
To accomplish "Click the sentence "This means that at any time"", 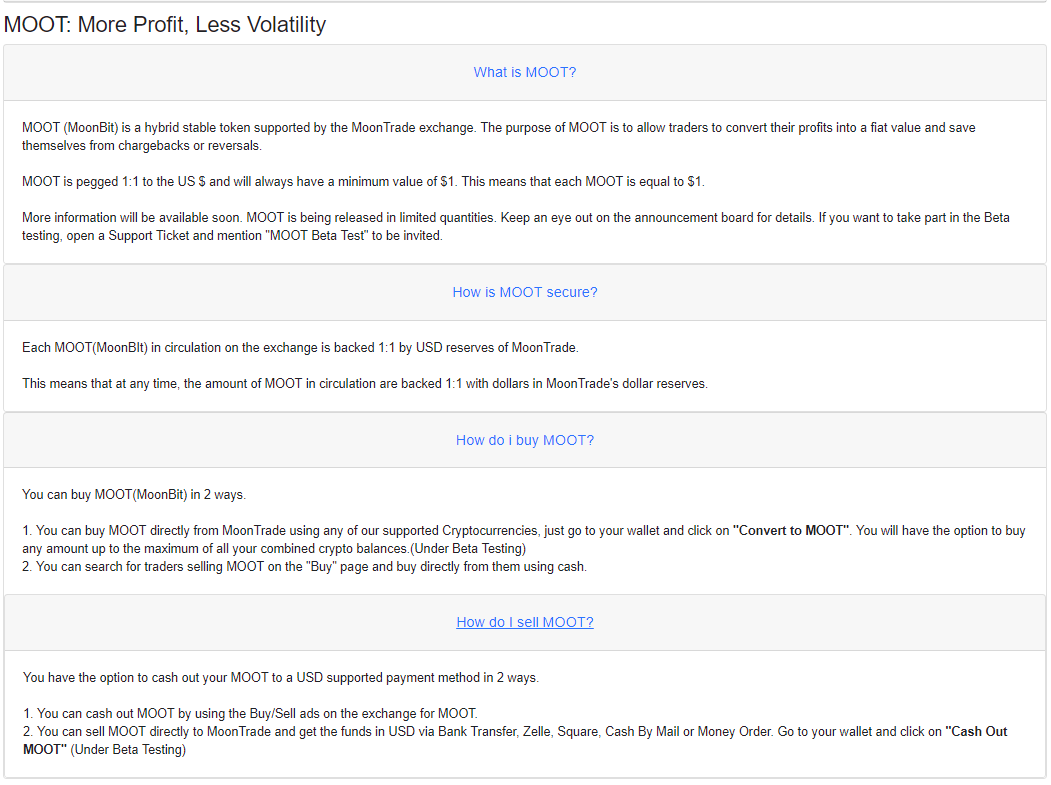I will (365, 383).
